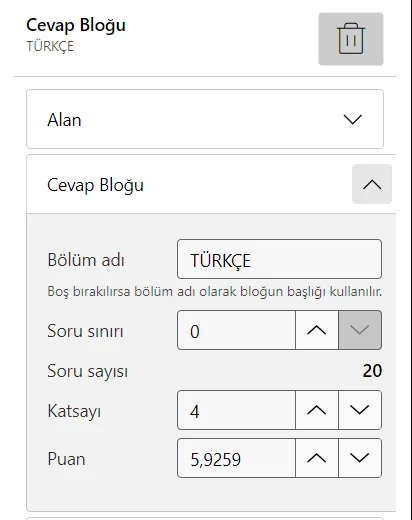Increase the Puan value

(317, 458)
